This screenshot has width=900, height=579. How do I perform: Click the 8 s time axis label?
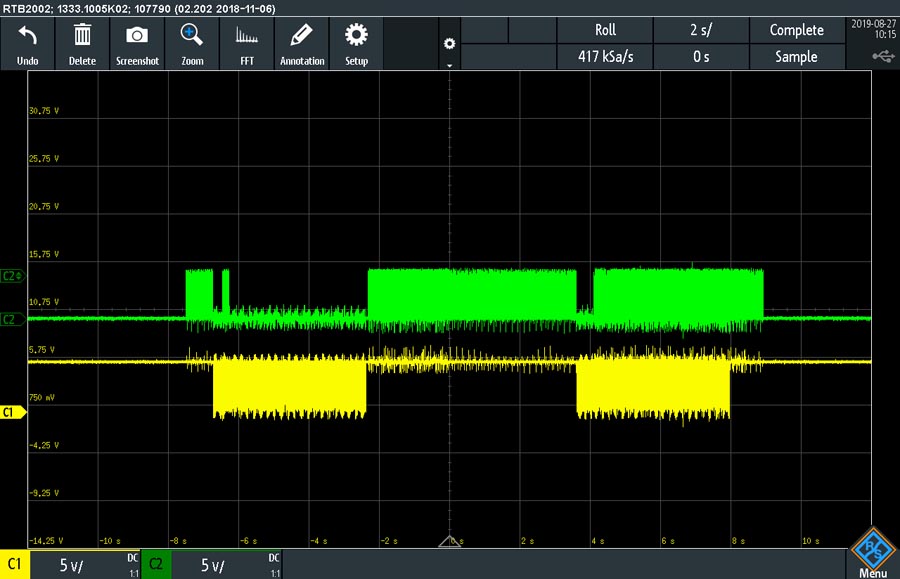738,541
